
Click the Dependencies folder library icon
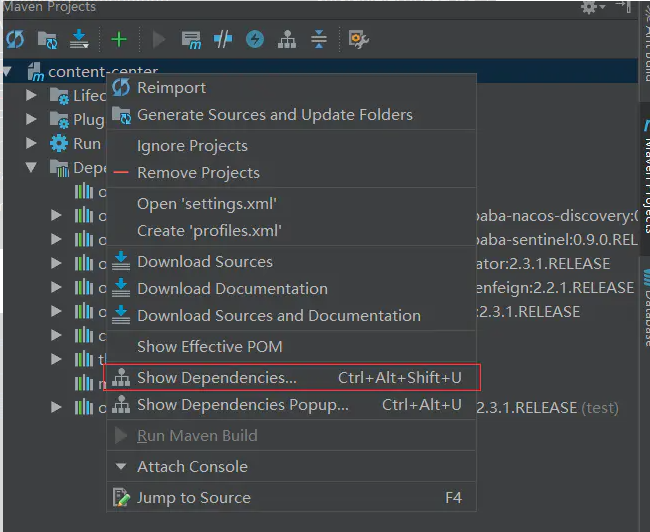tap(59, 168)
